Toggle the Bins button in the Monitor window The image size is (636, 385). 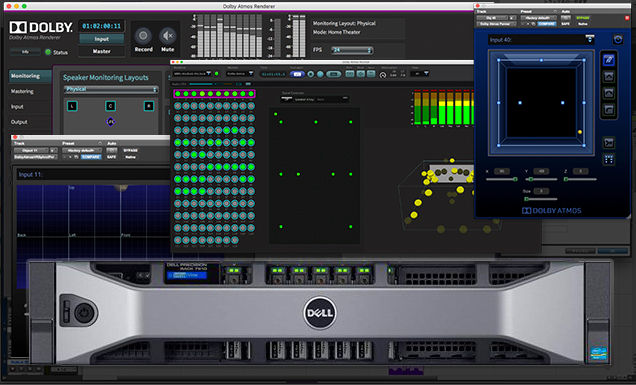pyautogui.click(x=350, y=74)
